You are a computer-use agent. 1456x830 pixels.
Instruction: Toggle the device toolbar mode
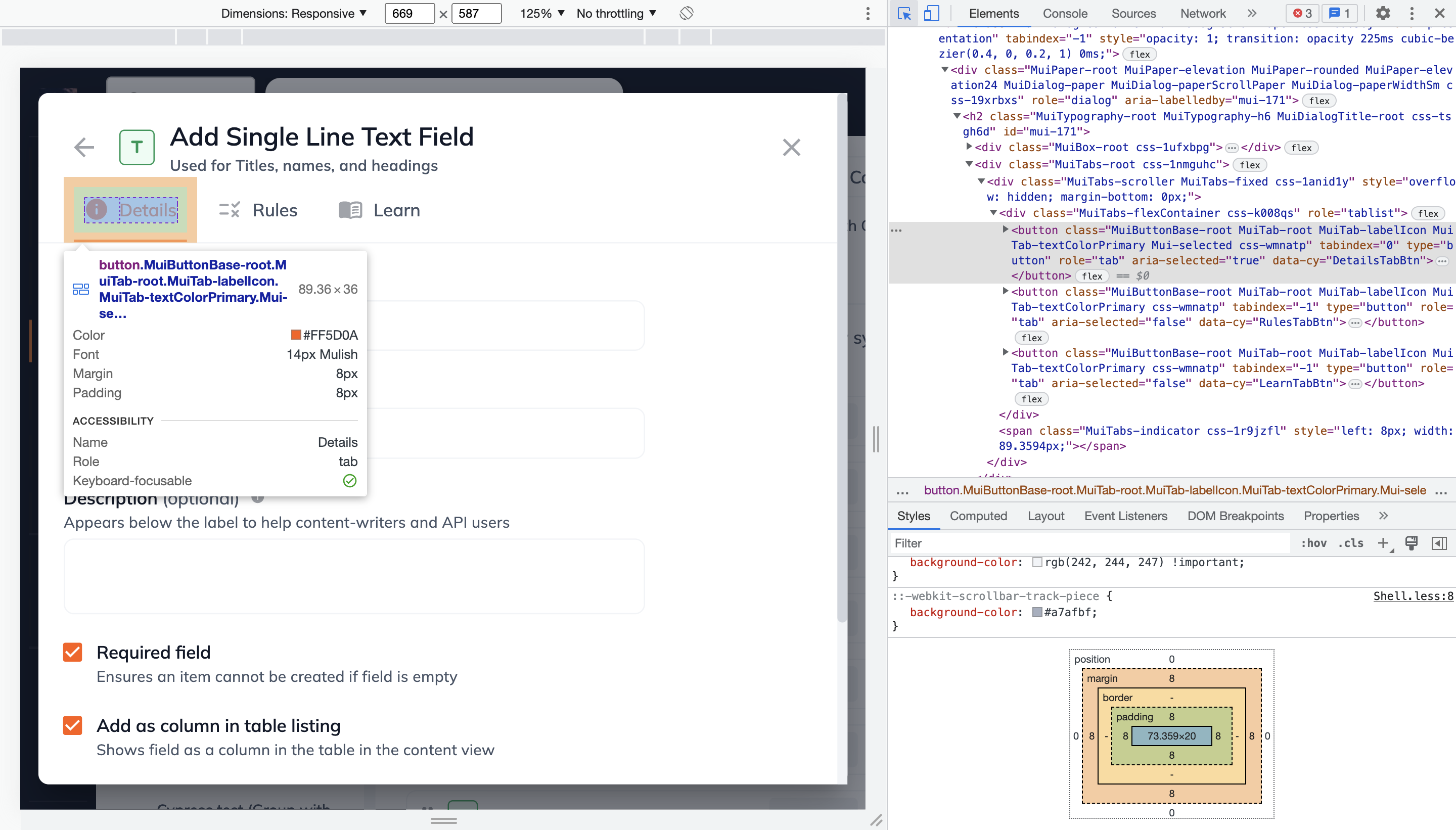(932, 13)
